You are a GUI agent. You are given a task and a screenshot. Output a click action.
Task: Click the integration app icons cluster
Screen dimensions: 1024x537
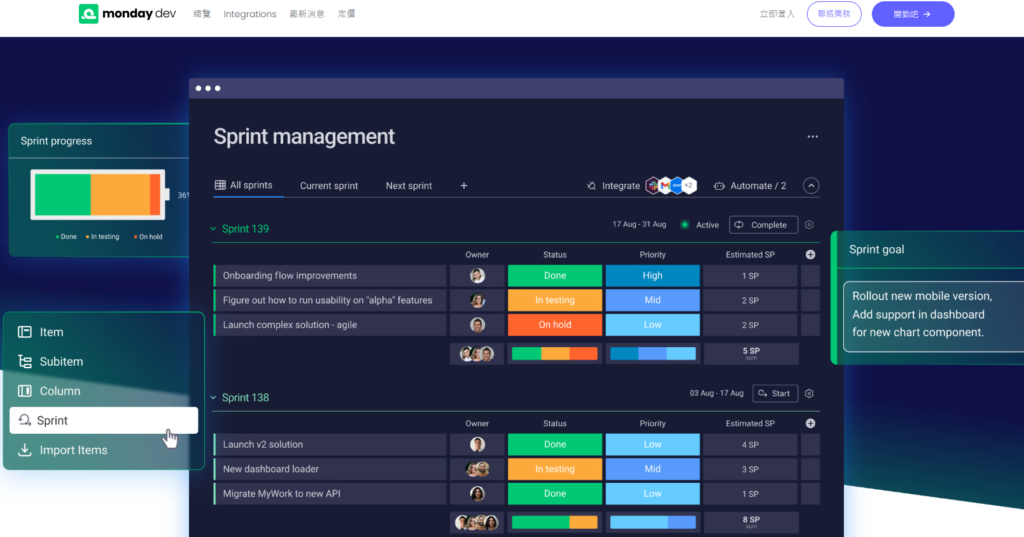point(671,186)
